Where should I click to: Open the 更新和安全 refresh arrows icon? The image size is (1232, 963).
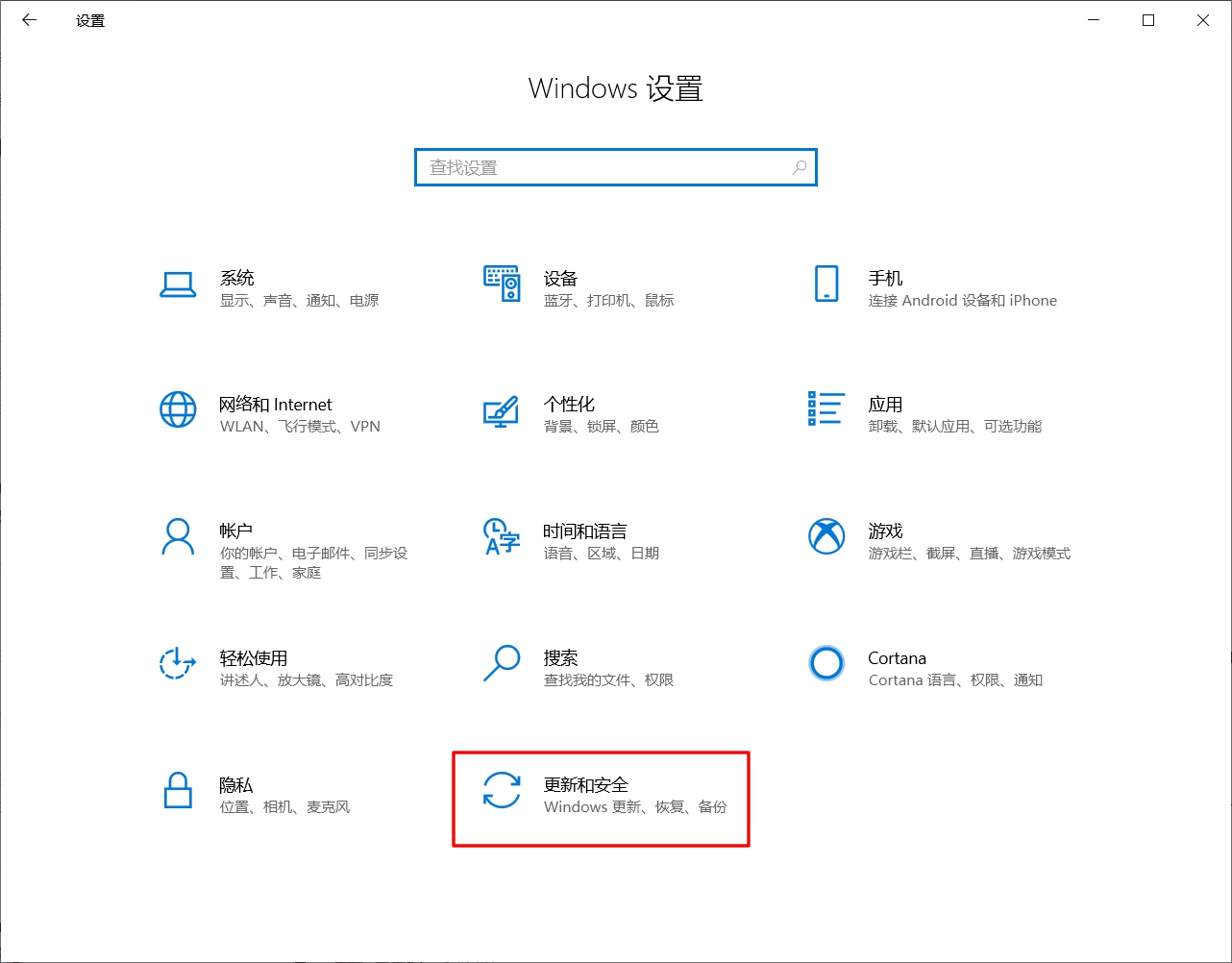pyautogui.click(x=501, y=790)
